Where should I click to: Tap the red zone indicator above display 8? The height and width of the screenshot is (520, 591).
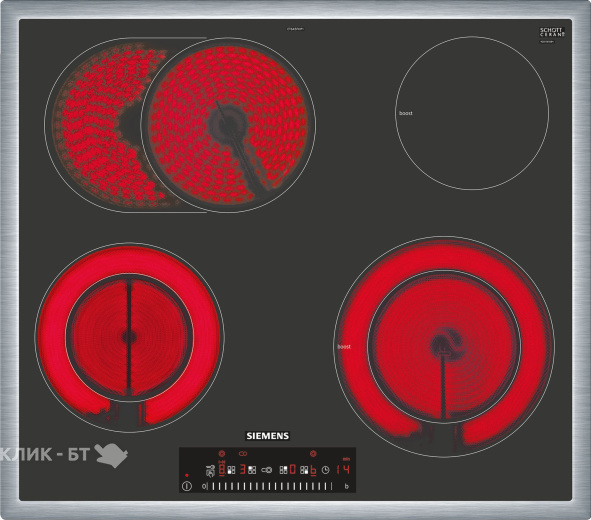coord(222,454)
